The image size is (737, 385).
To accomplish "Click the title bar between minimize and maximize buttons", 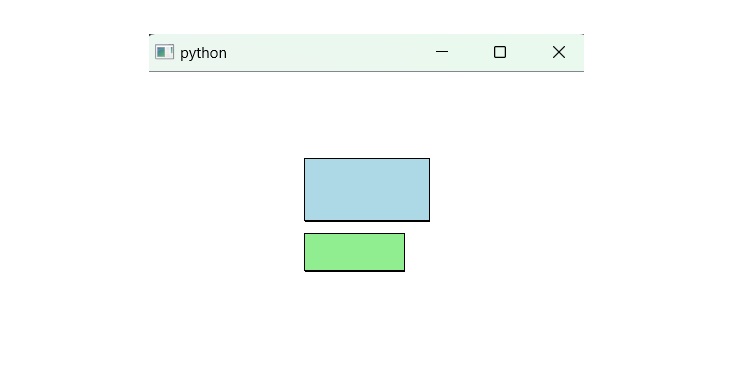I will point(471,52).
